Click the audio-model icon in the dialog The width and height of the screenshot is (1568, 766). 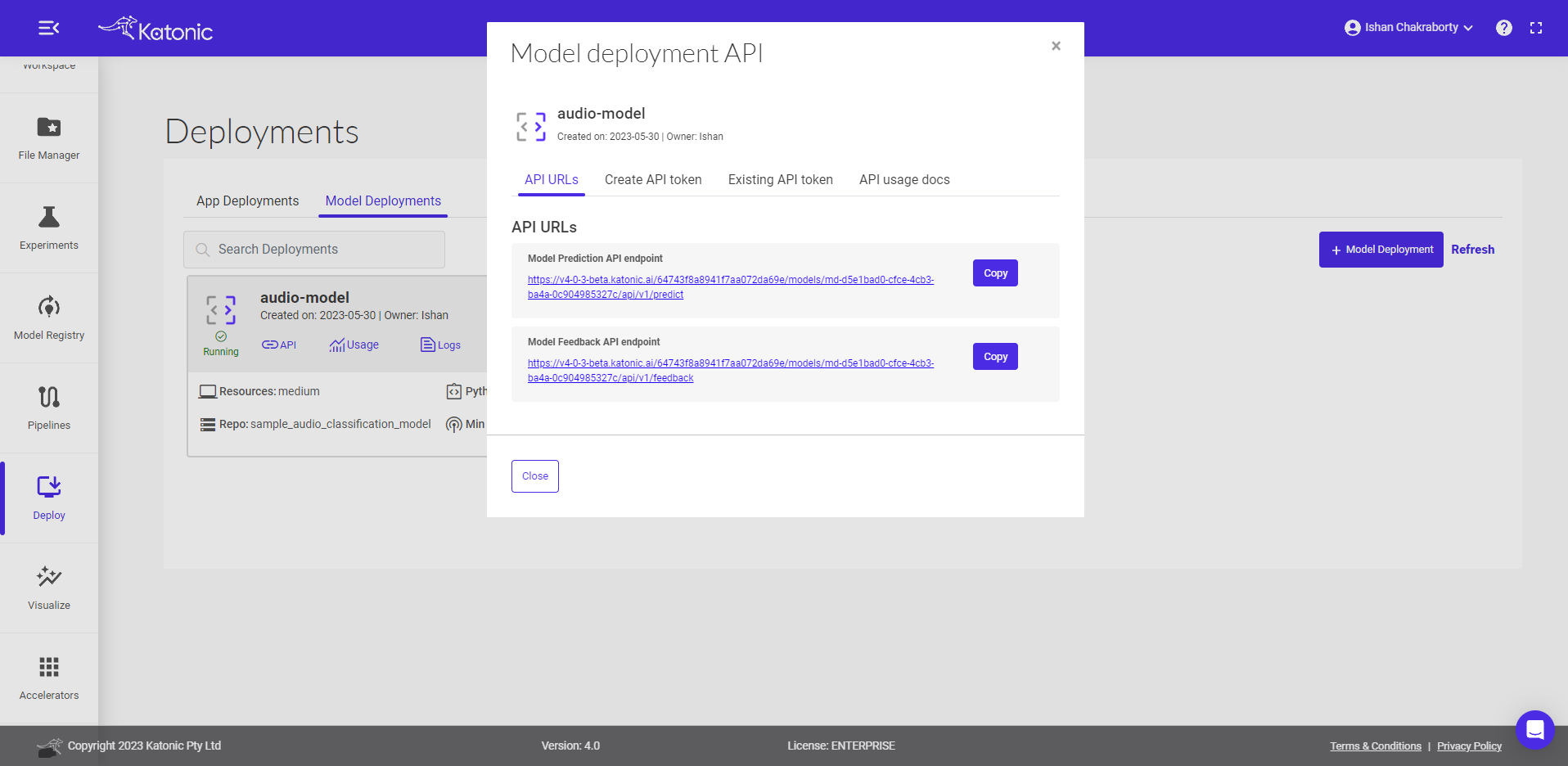[x=530, y=126]
